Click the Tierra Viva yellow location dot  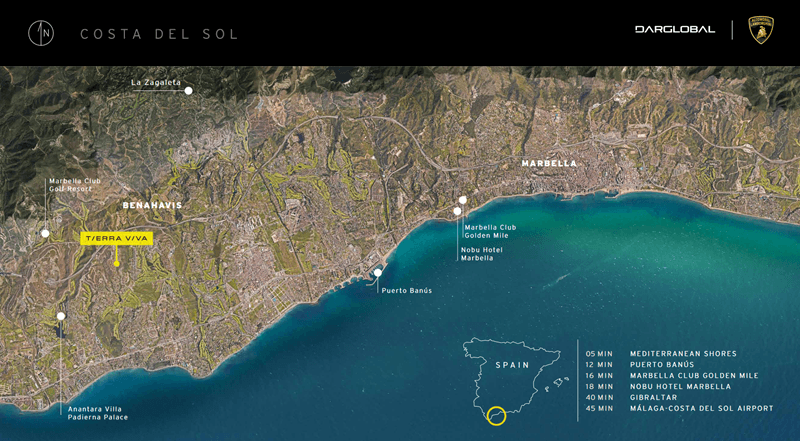coord(116,264)
